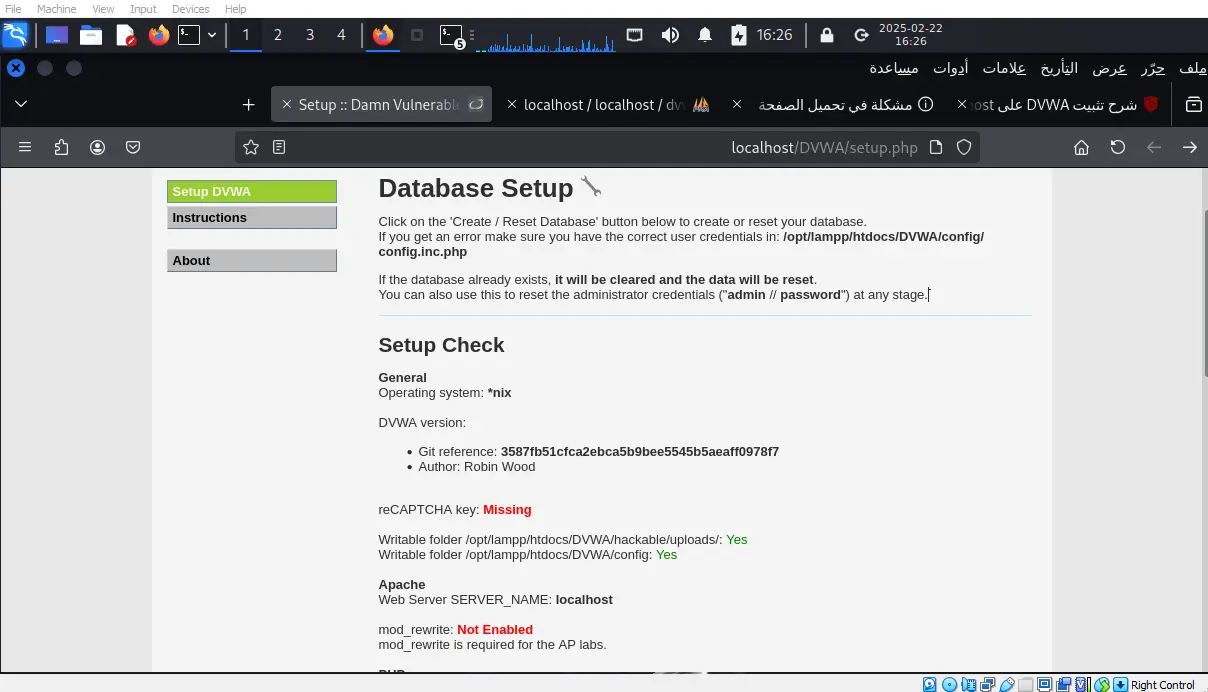The width and height of the screenshot is (1208, 692).
Task: Click the 'Setup Check' heading
Action: [x=441, y=345]
